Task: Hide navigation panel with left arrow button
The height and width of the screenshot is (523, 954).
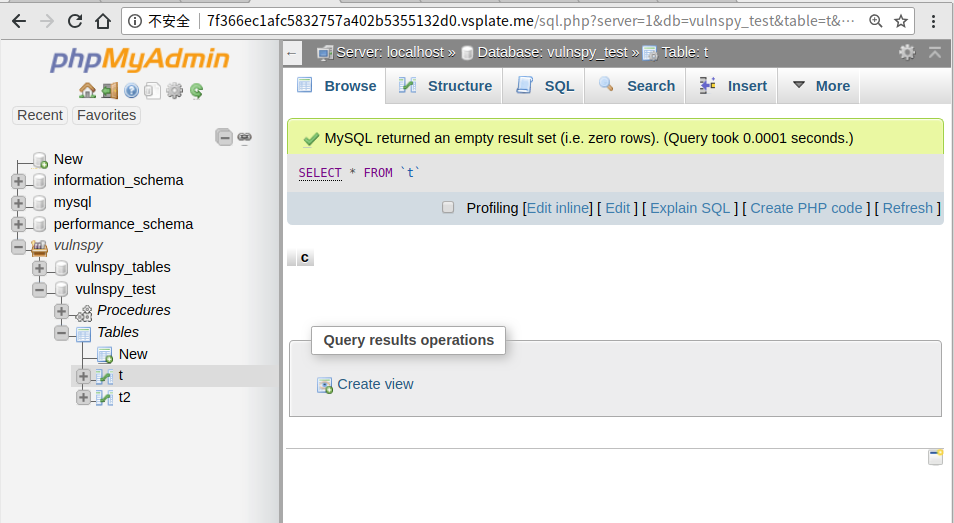Action: point(292,54)
